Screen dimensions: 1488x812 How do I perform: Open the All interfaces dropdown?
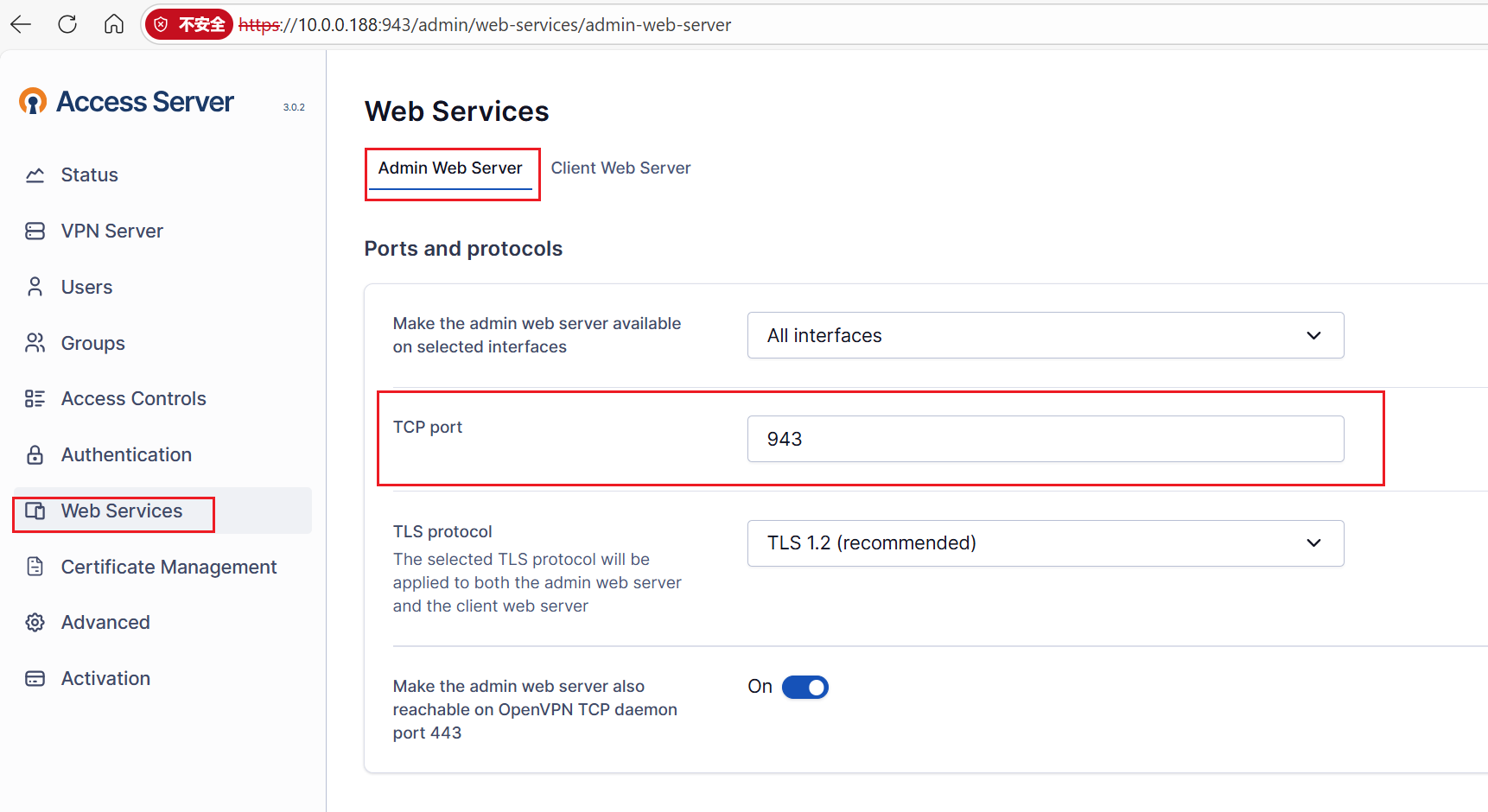pos(1045,335)
